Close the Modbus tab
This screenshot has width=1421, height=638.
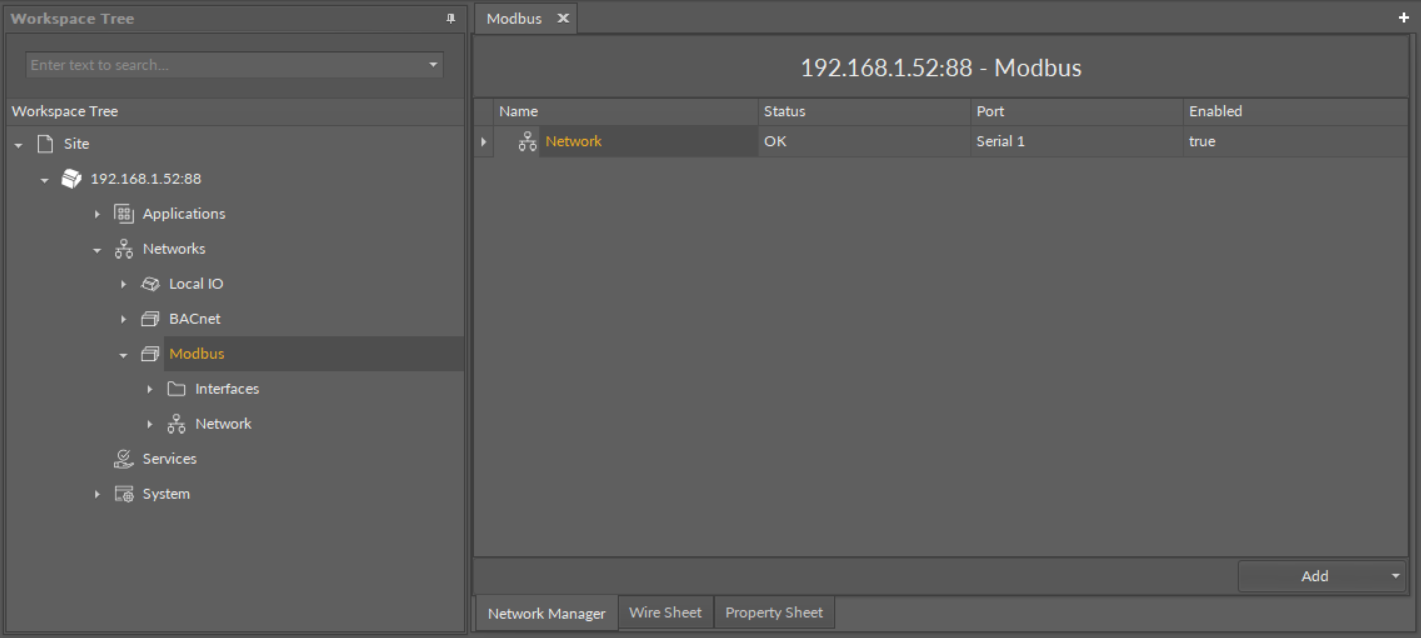coord(563,19)
